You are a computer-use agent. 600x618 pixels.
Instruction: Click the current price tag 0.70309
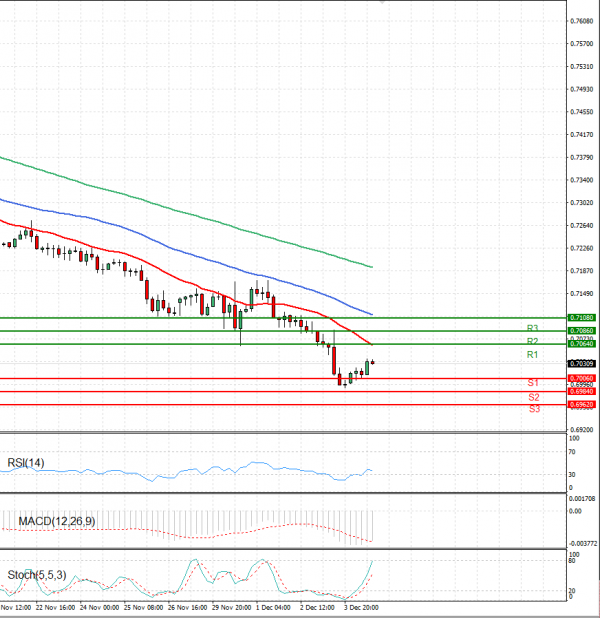coord(581,363)
